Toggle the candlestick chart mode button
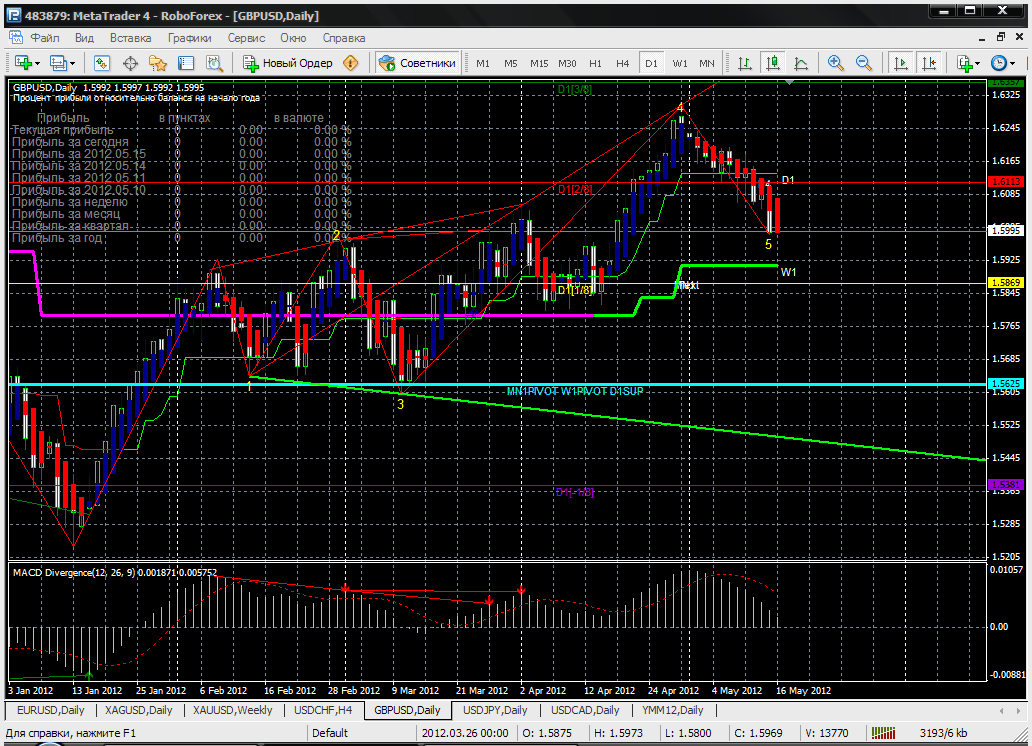 pyautogui.click(x=773, y=63)
